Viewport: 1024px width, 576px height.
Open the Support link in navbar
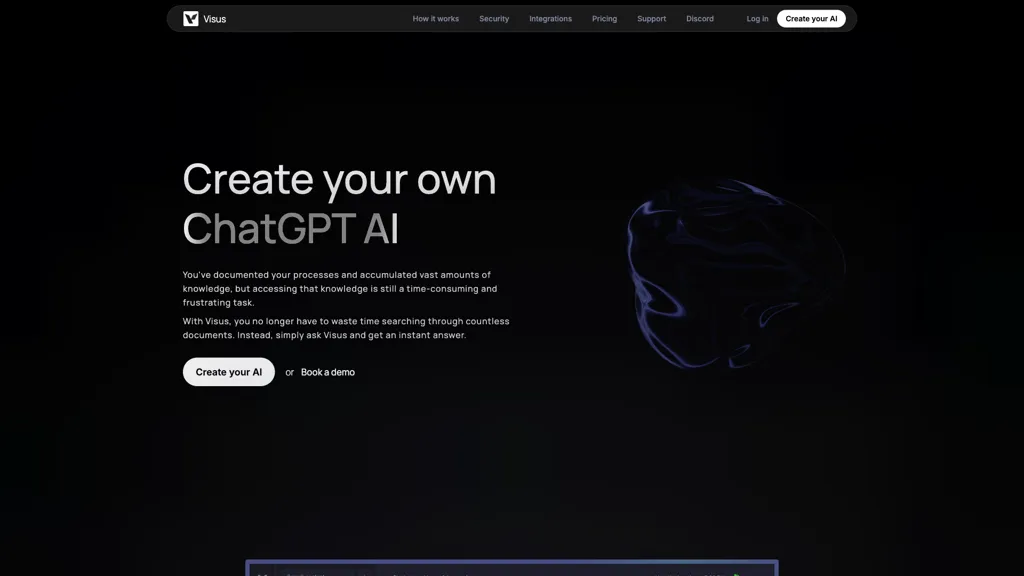(652, 19)
